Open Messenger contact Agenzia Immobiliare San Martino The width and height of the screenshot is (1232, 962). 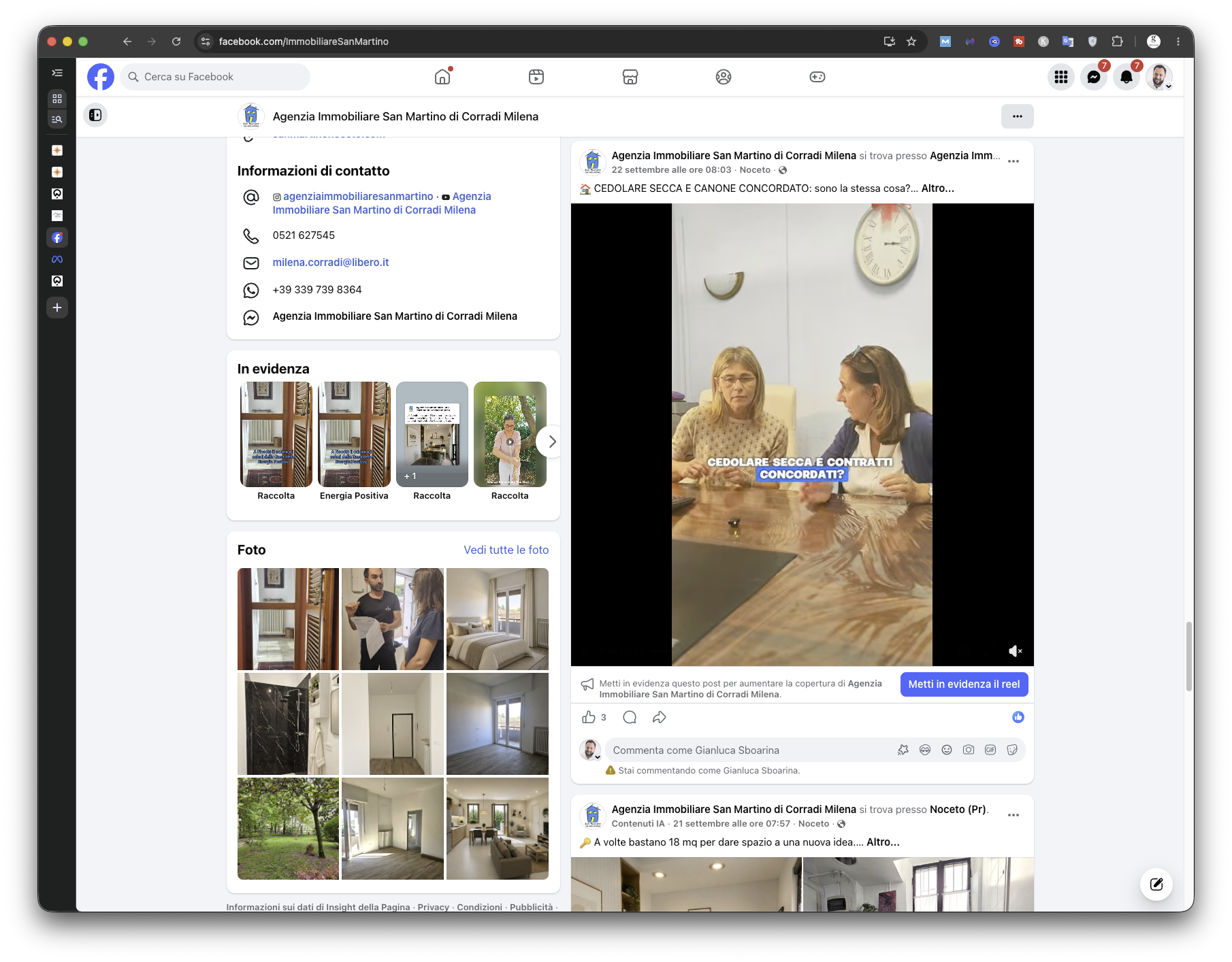(395, 316)
